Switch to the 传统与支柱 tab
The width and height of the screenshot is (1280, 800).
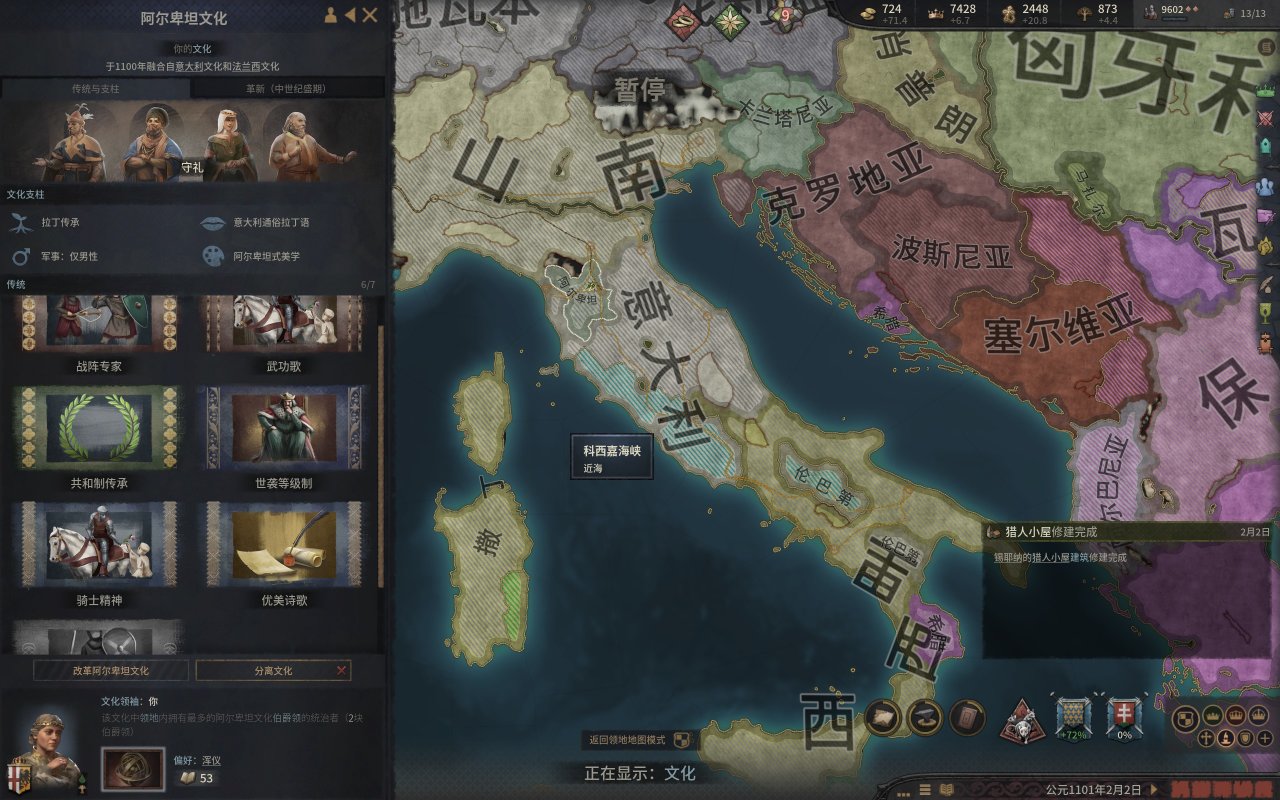[x=96, y=88]
